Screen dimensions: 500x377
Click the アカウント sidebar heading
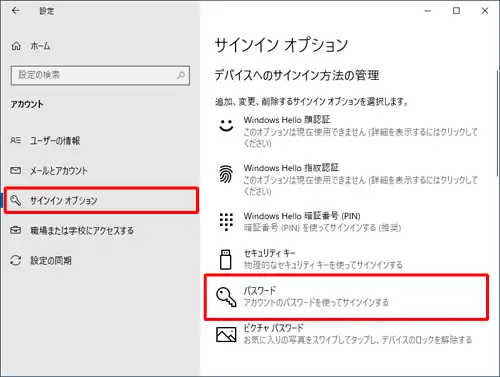coord(27,104)
